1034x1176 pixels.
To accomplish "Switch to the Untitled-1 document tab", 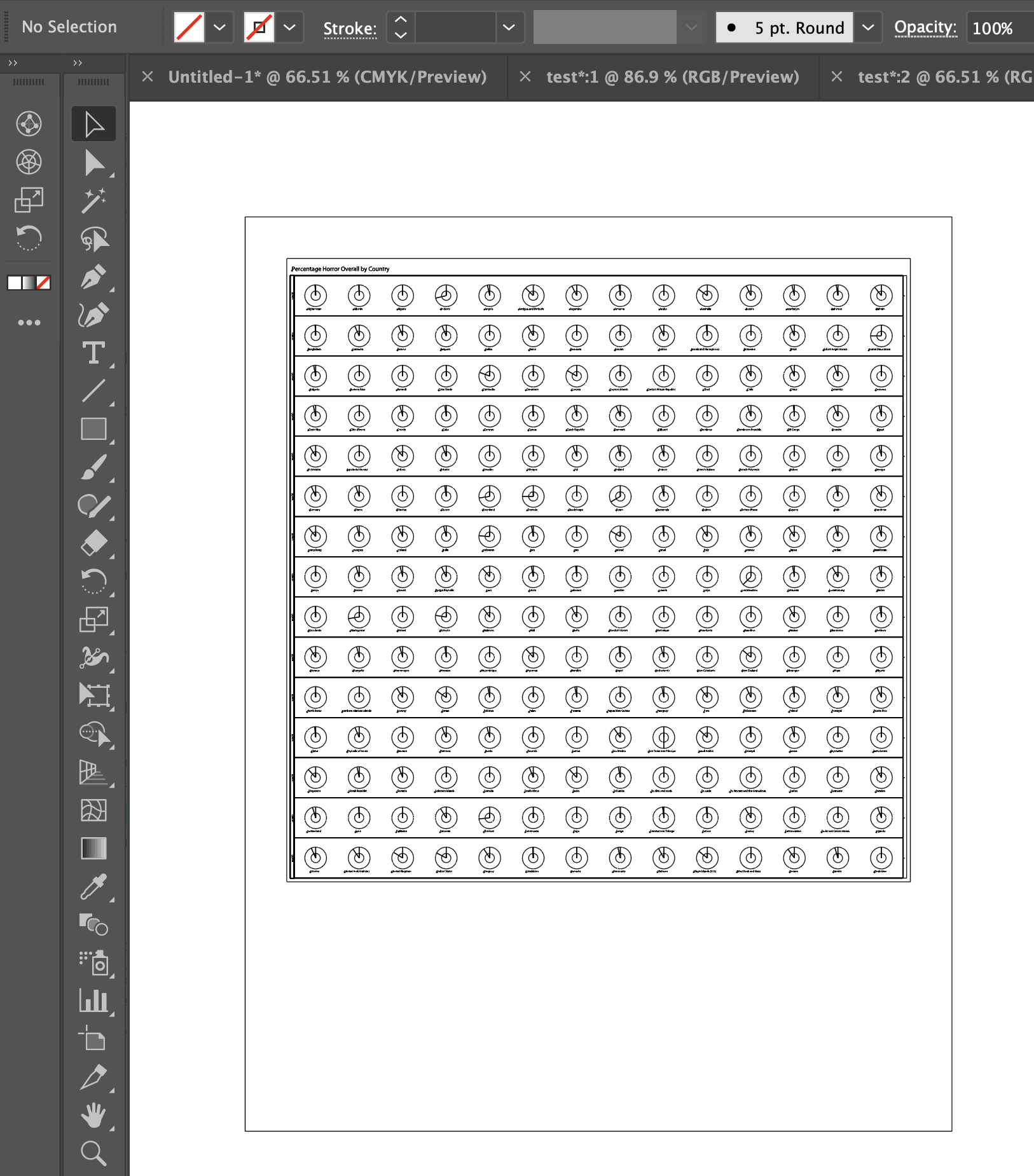I will (327, 77).
